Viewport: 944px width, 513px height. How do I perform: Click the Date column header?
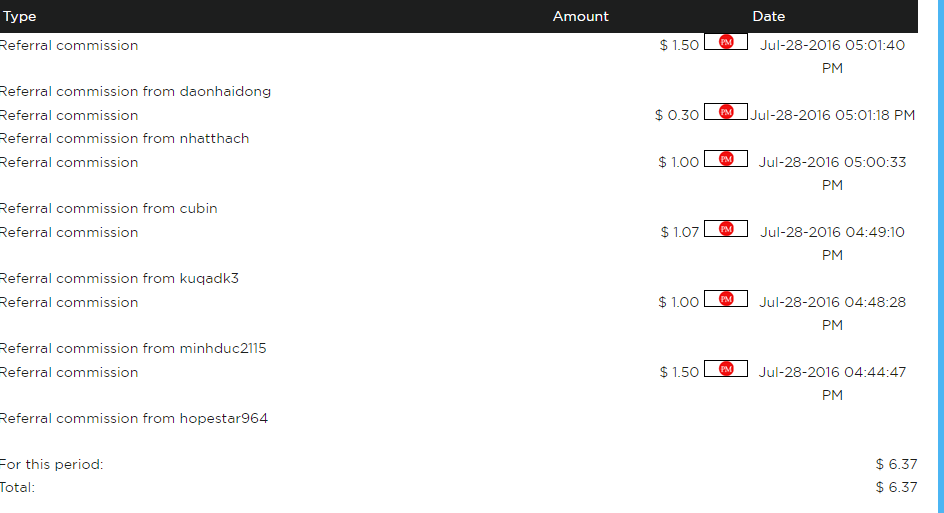tap(768, 16)
